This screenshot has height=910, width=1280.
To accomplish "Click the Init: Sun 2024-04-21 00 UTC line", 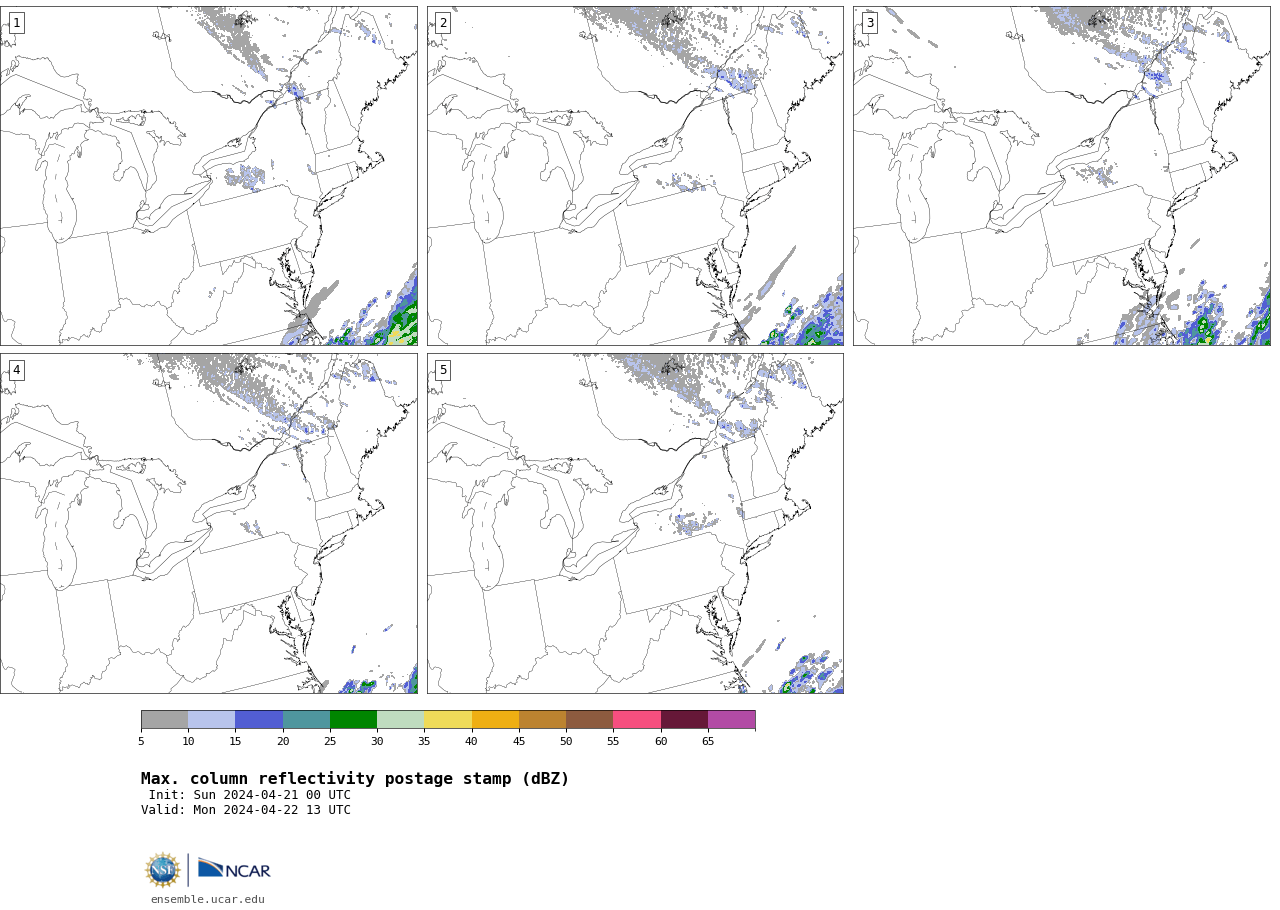I will [x=250, y=796].
